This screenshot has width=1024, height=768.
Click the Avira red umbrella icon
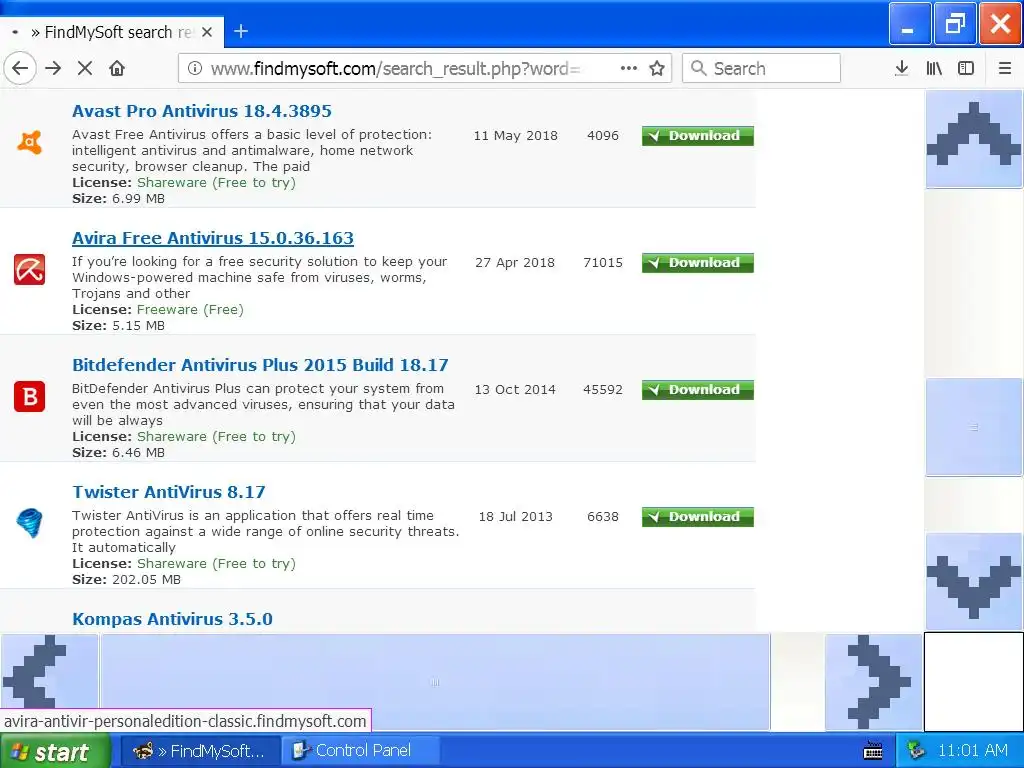point(29,270)
